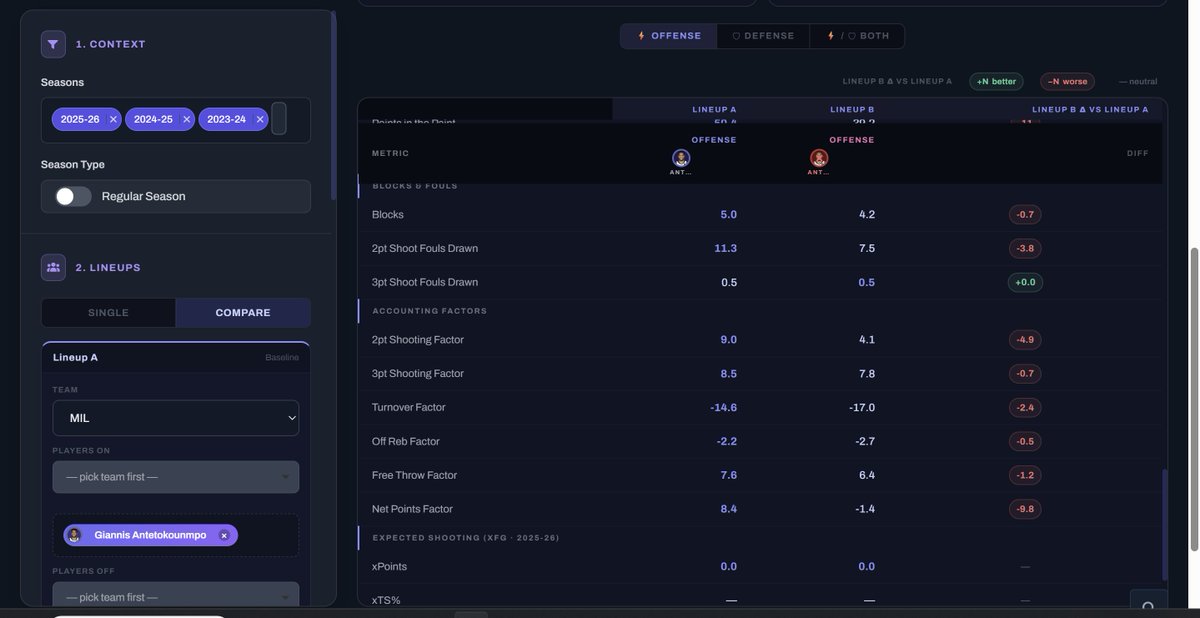
Task: Click the 3pt Shoot Fouls Drawn label
Action: 425,282
